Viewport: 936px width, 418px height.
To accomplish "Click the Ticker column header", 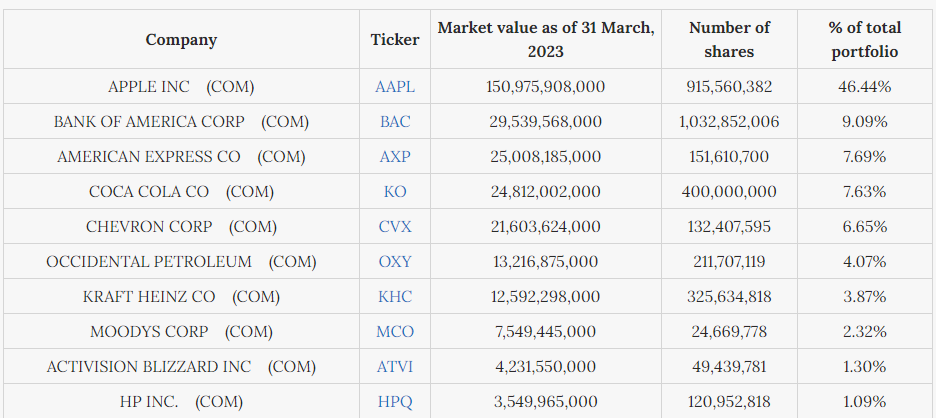I will click(395, 40).
